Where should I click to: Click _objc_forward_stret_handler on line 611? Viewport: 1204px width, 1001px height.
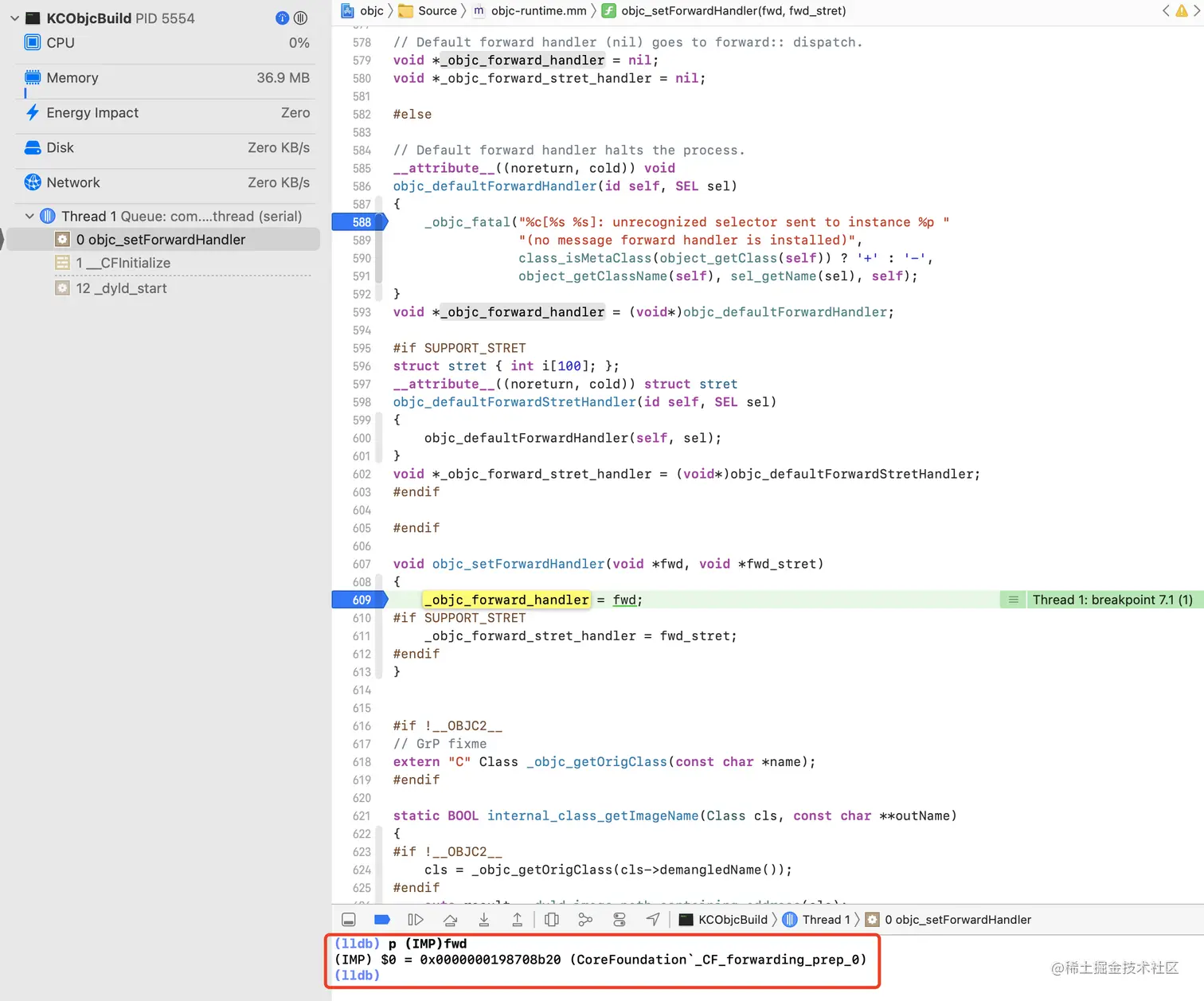point(530,636)
